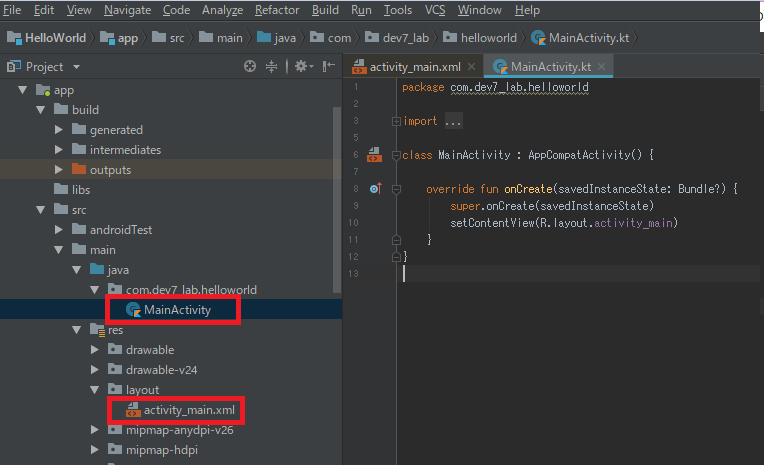This screenshot has width=764, height=465.
Task: Click HelloWorld breadcrumb in navigation bar
Action: point(47,38)
